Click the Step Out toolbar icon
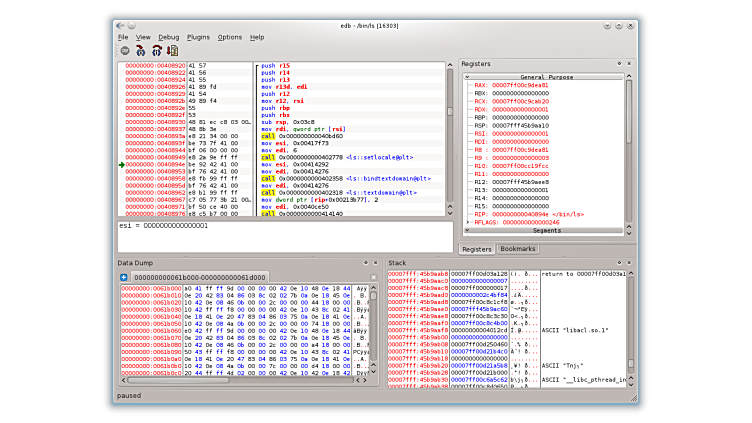 click(172, 50)
